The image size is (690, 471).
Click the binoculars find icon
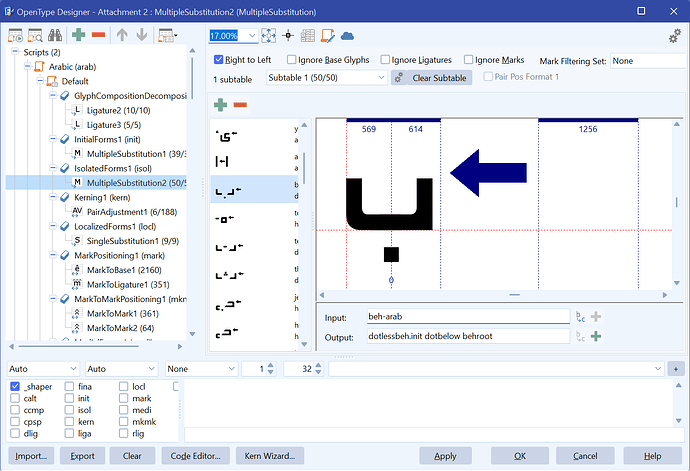pos(55,35)
